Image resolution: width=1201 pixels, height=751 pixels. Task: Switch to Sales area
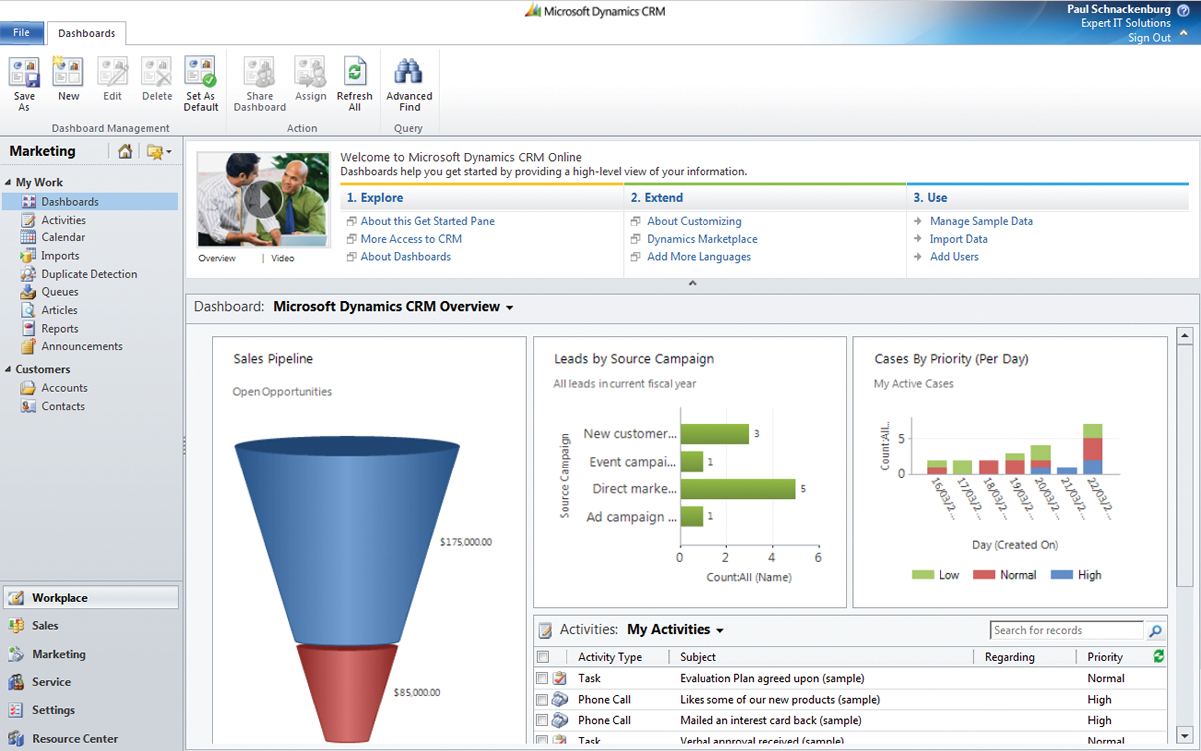91,626
